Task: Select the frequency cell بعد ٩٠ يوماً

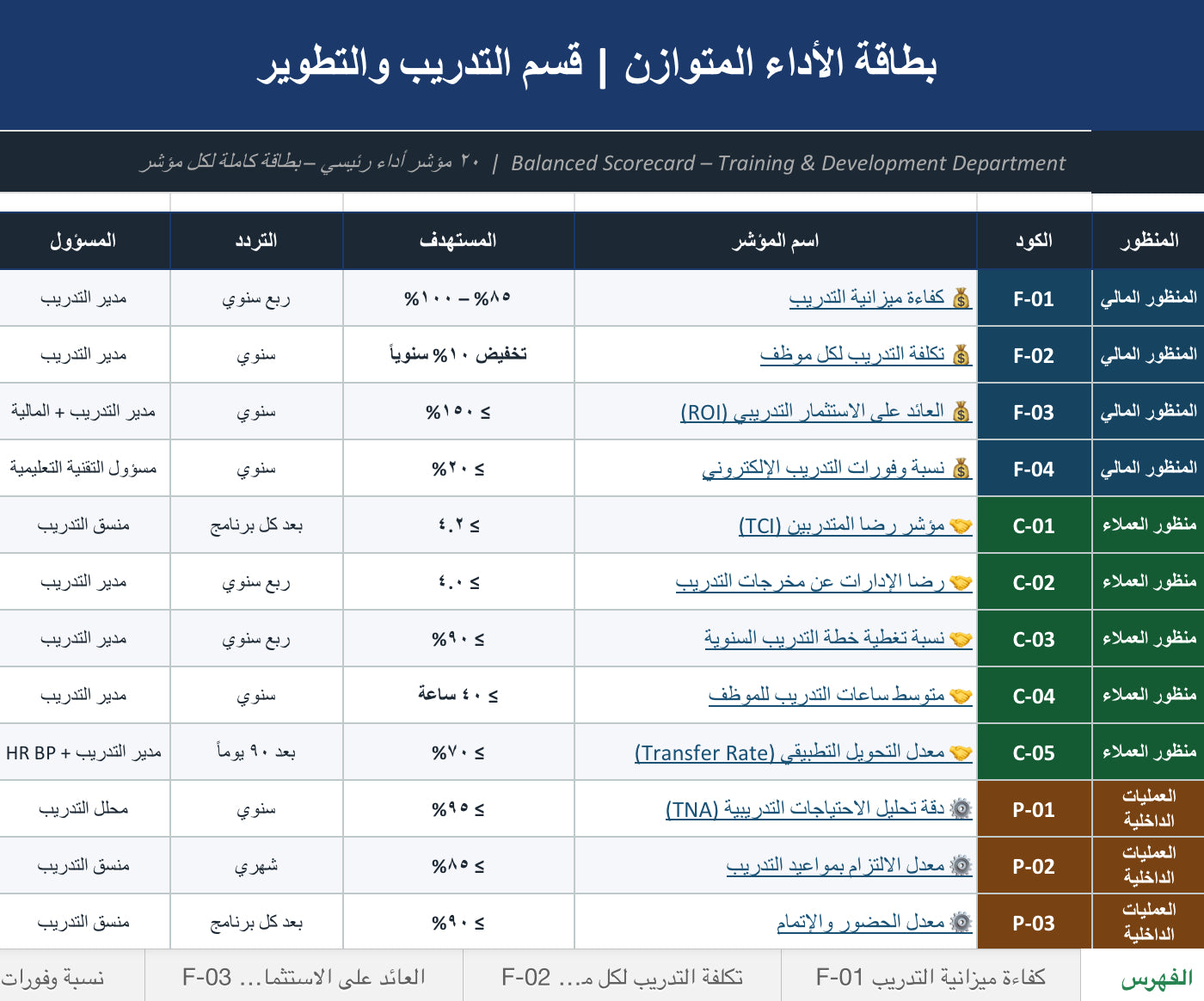Action: [256, 752]
